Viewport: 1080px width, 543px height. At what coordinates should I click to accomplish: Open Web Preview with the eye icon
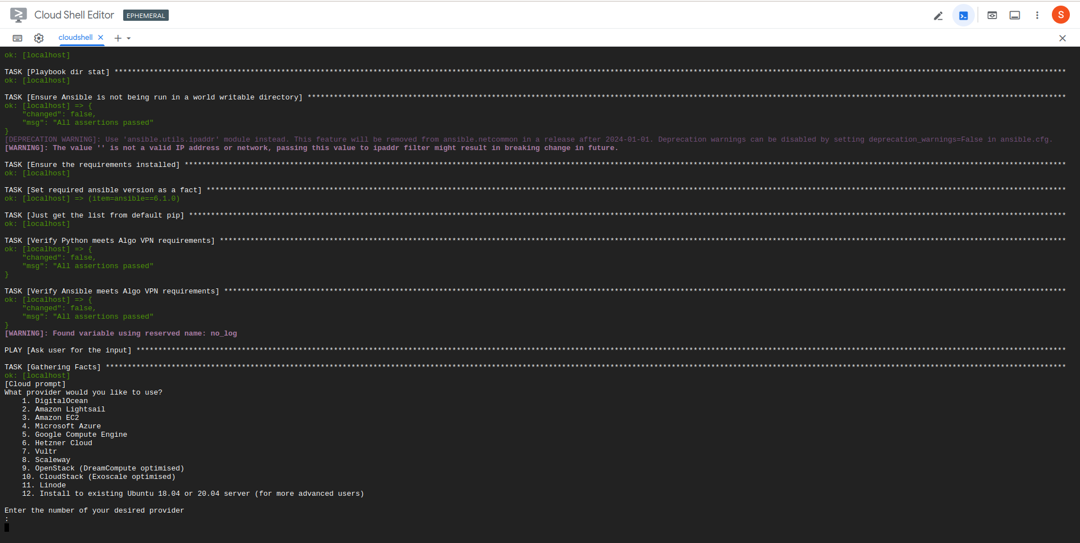[992, 15]
